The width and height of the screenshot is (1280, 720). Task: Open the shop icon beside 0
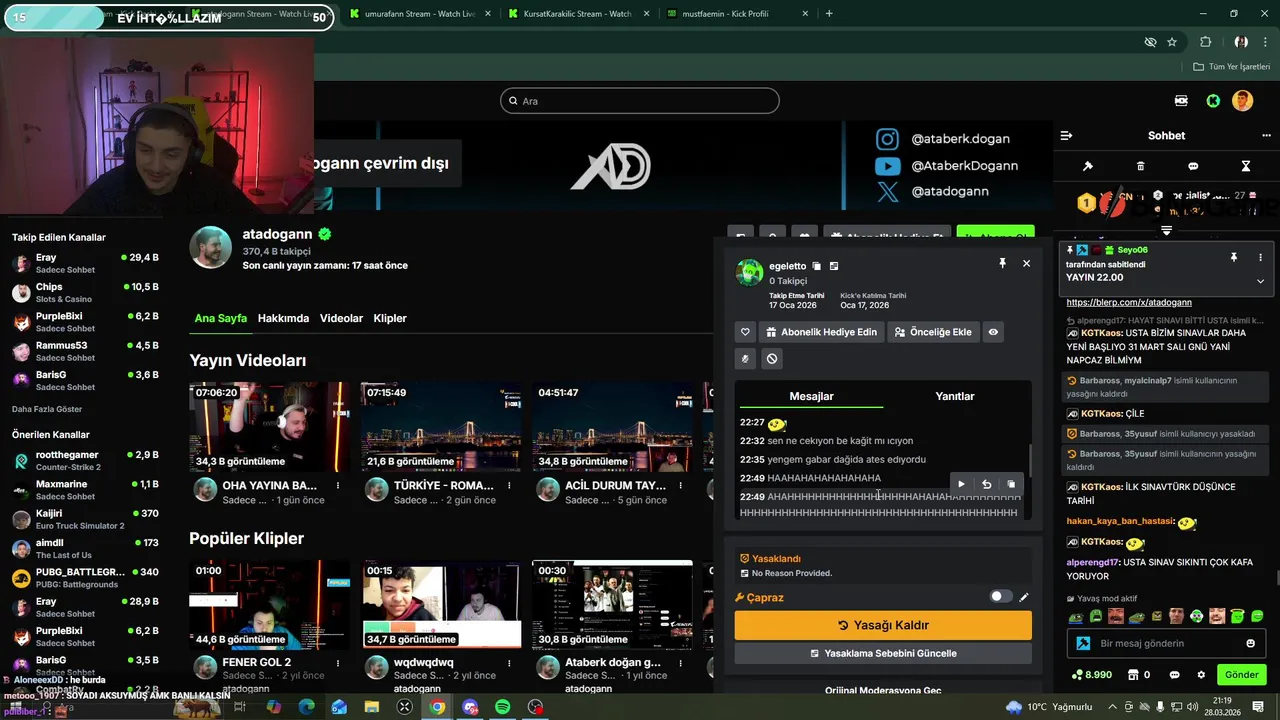[x=1132, y=675]
